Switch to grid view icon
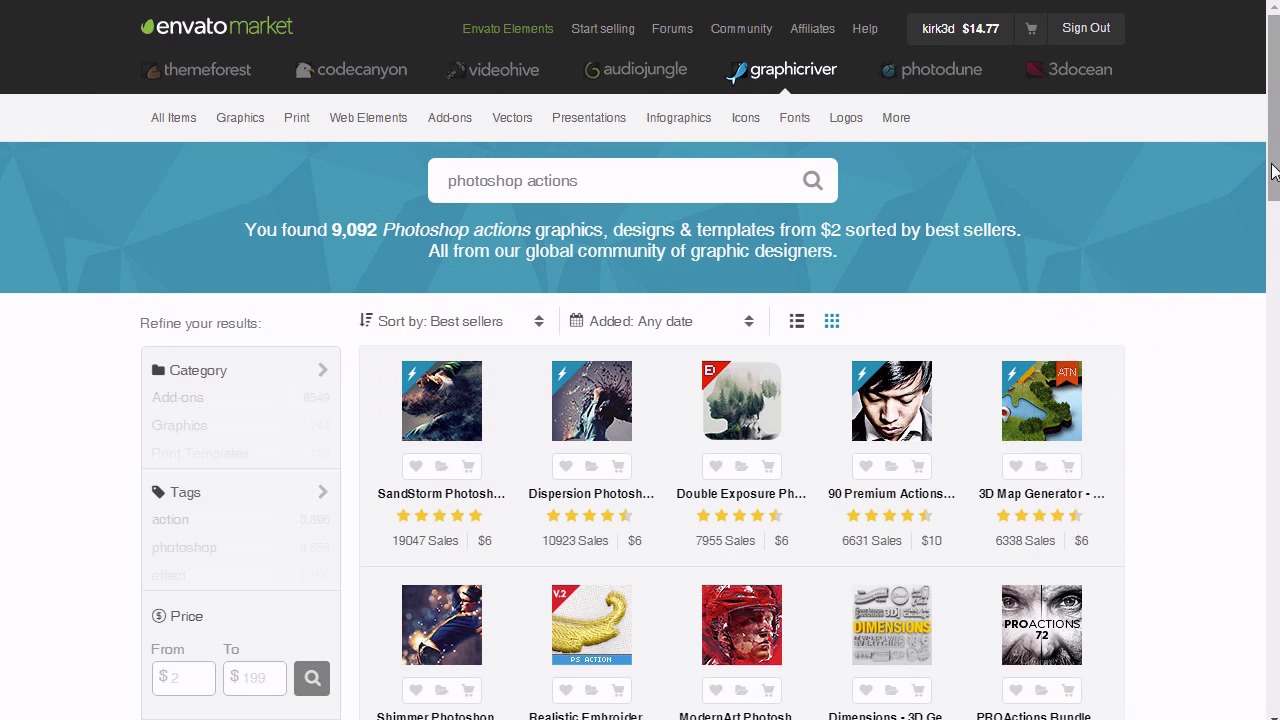This screenshot has width=1280, height=720. [x=832, y=321]
